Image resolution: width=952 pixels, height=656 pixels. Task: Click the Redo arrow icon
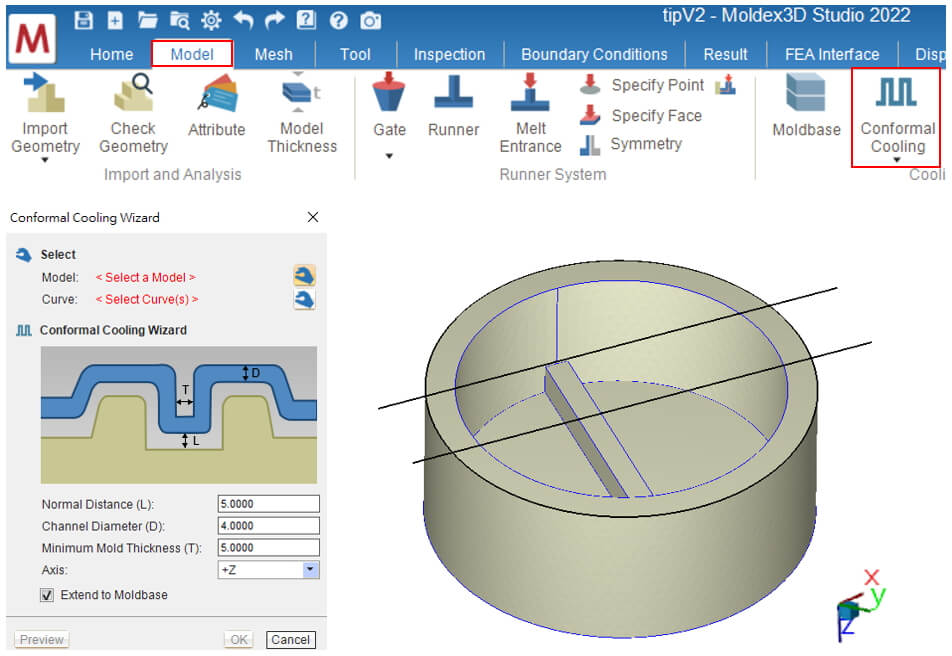click(275, 21)
